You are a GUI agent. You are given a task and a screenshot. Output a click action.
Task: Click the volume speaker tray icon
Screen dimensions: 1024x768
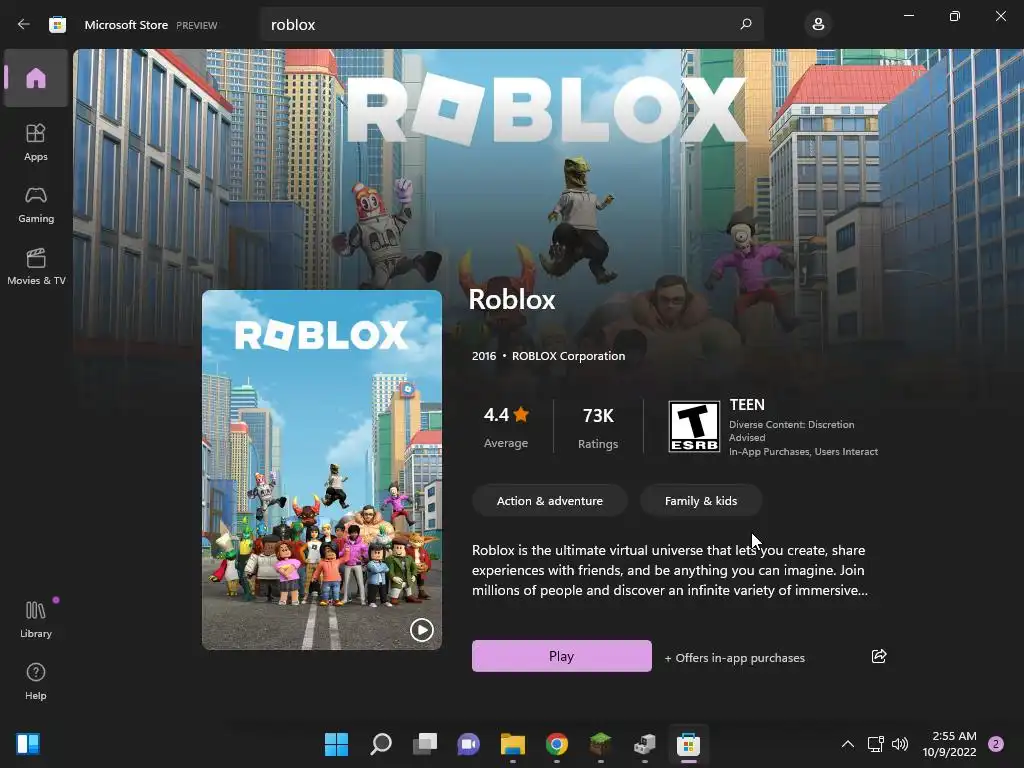pos(900,744)
